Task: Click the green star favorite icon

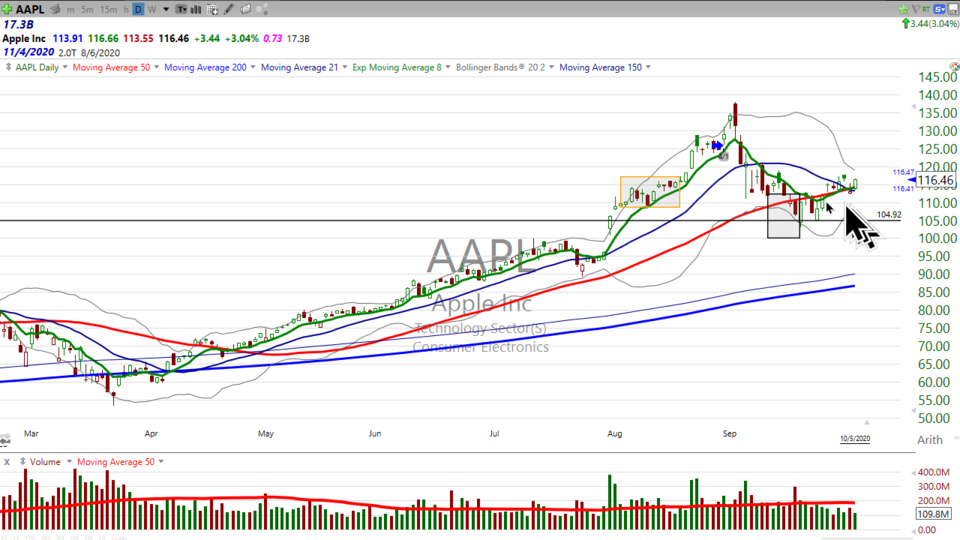Action: point(904,9)
